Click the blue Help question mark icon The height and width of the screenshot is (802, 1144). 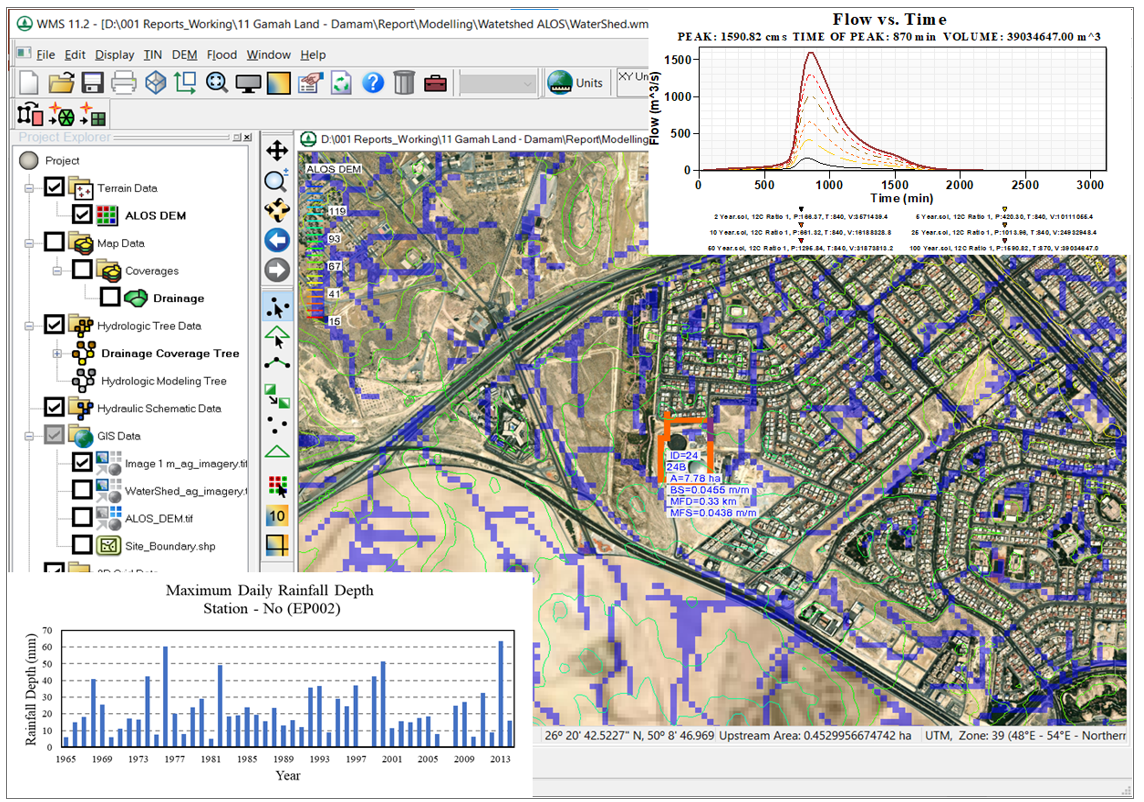point(373,83)
